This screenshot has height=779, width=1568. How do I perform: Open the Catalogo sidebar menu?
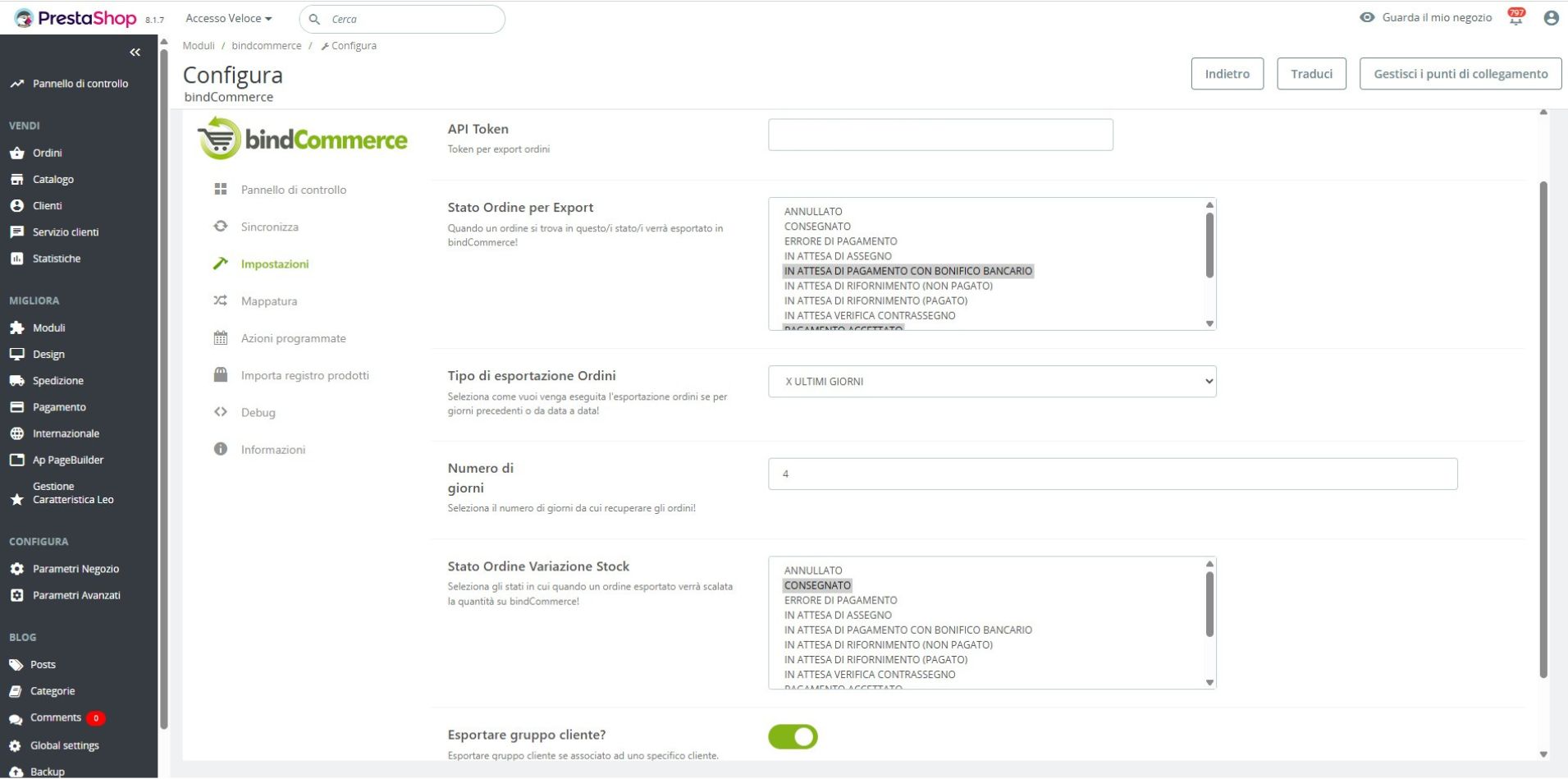coord(53,179)
